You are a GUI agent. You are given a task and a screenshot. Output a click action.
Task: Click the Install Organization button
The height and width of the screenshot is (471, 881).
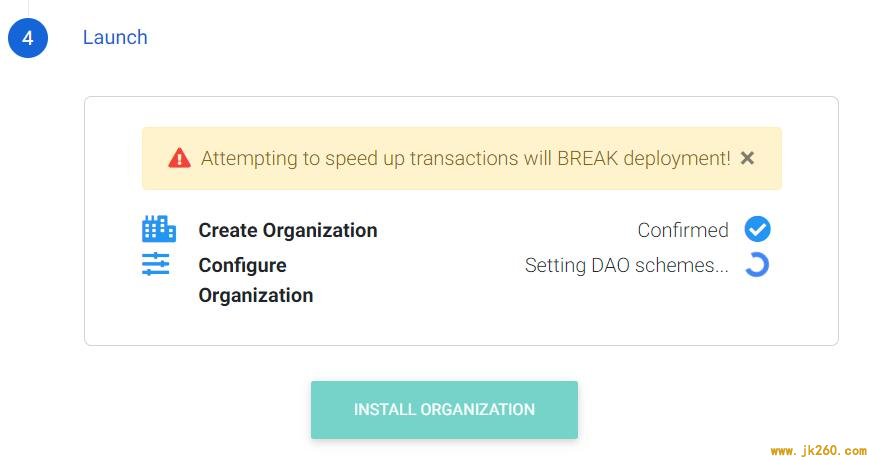444,410
